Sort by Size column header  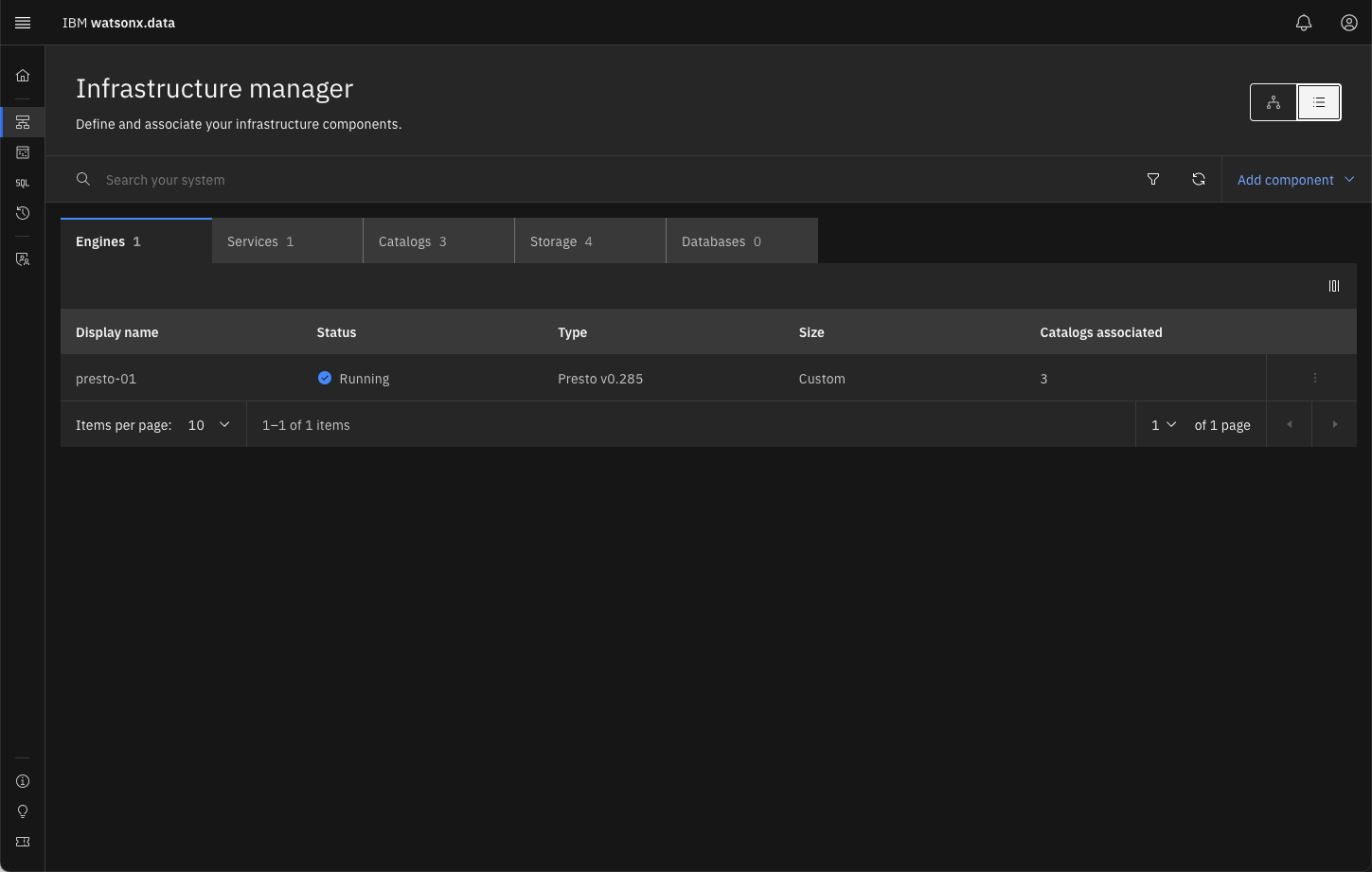point(811,332)
